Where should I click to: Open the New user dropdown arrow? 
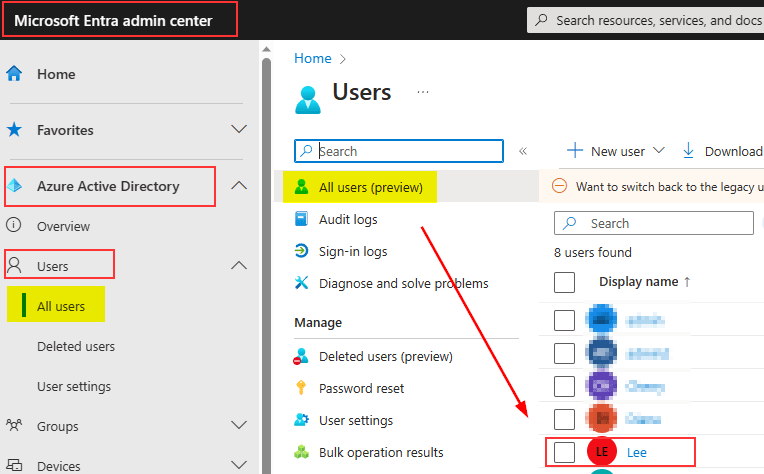click(659, 151)
